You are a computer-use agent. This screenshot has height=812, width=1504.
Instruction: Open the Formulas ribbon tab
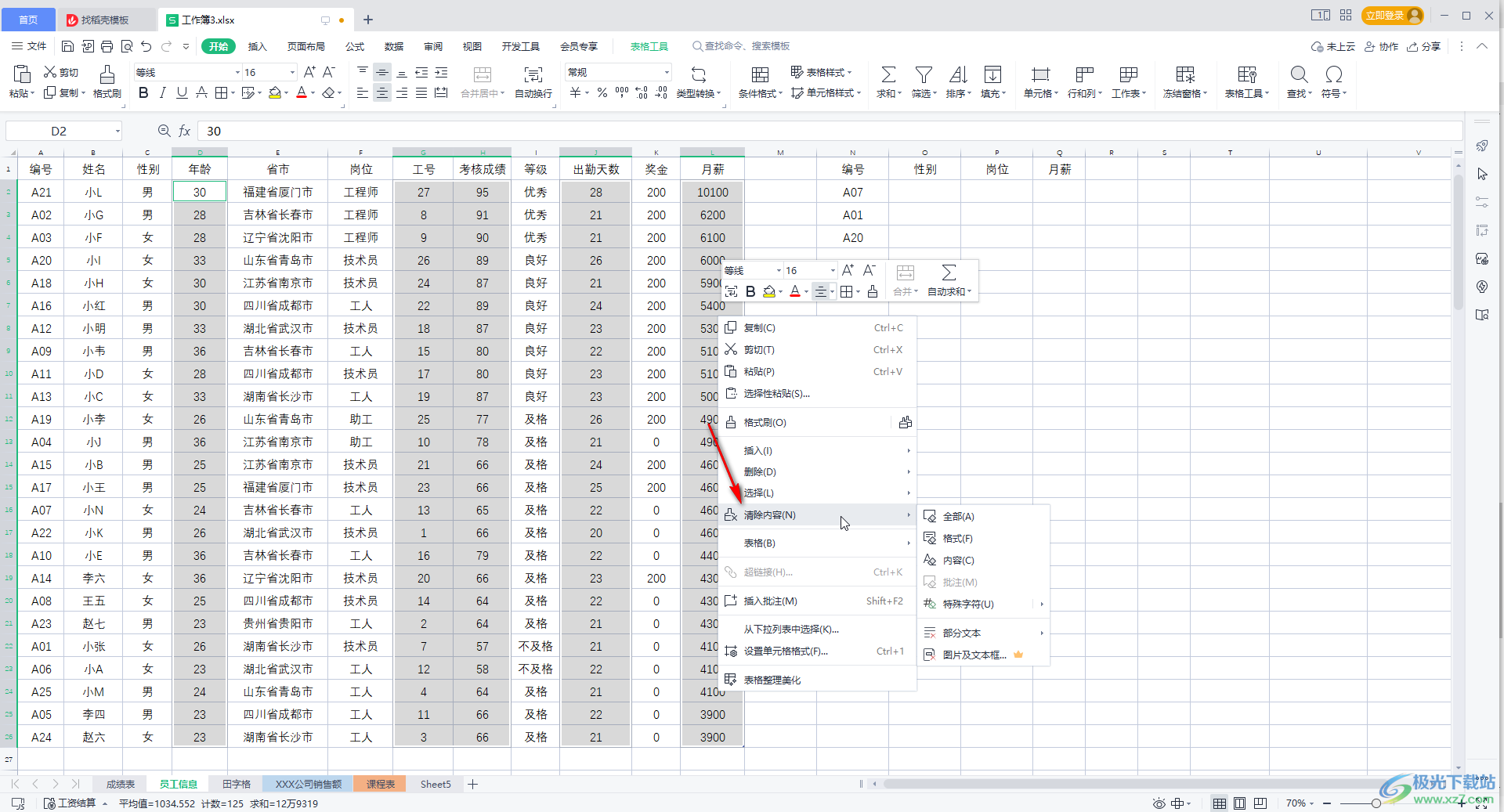coord(355,46)
